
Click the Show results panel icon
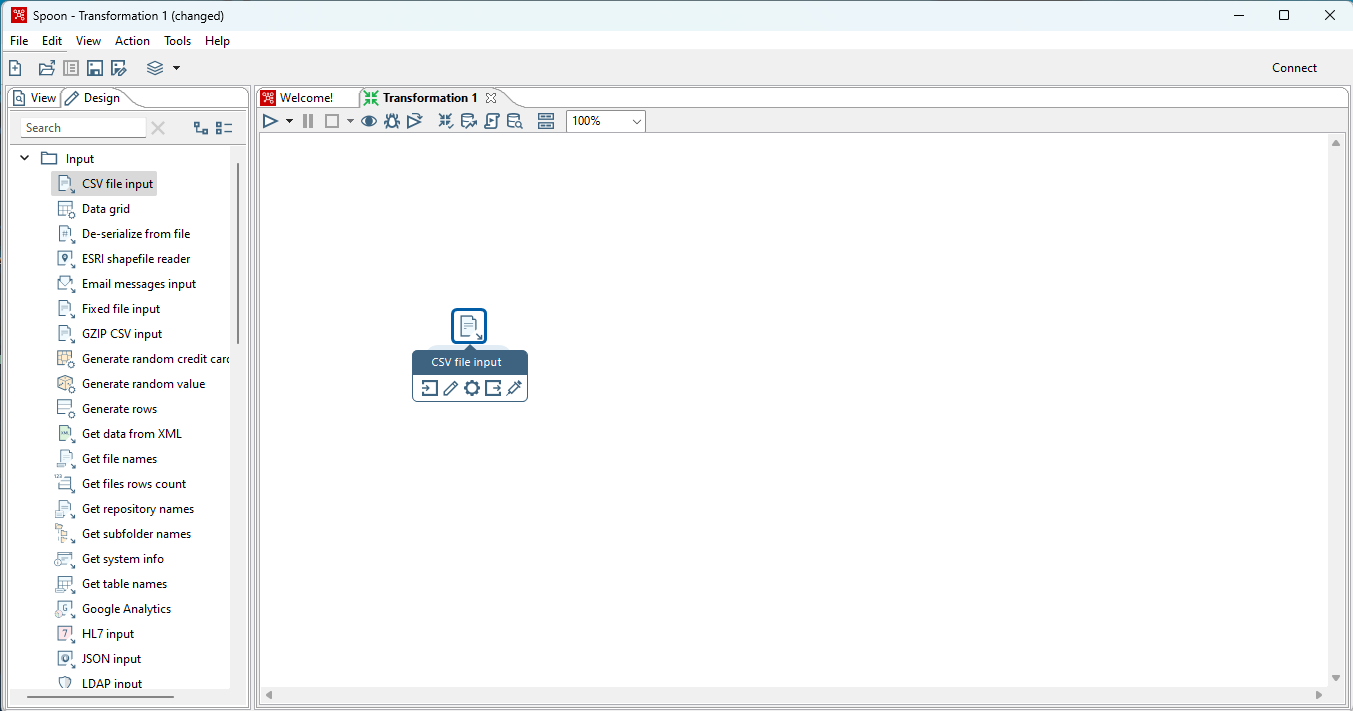coord(546,121)
